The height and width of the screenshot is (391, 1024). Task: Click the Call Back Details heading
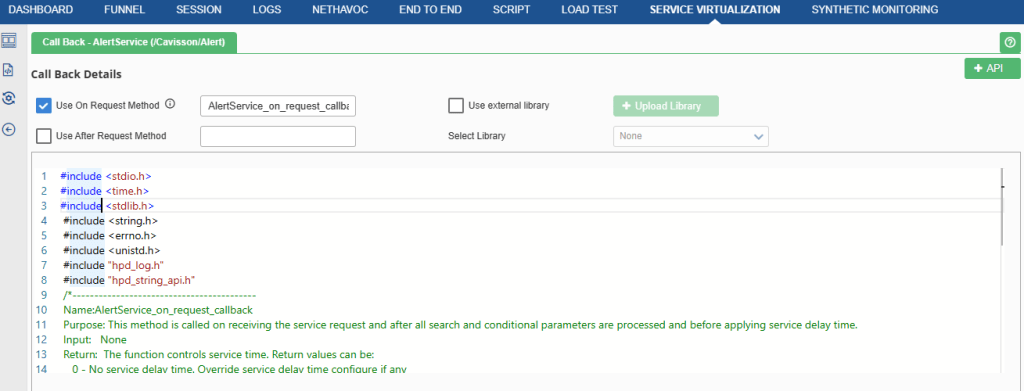(x=76, y=74)
